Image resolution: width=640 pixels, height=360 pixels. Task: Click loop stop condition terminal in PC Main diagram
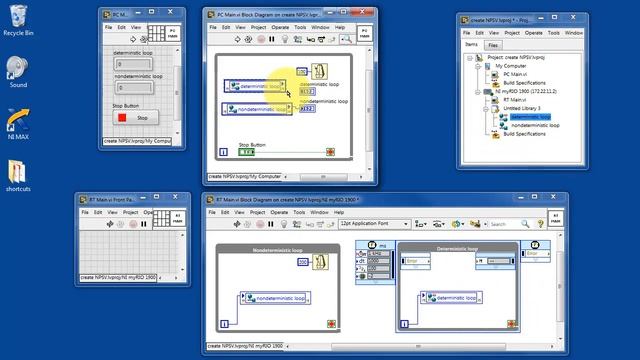330,152
